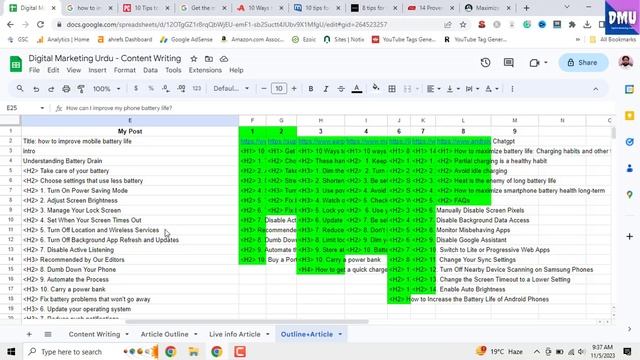Open the Outline+Article sheet tab menu arrow
The image size is (640, 360).
(x=340, y=334)
